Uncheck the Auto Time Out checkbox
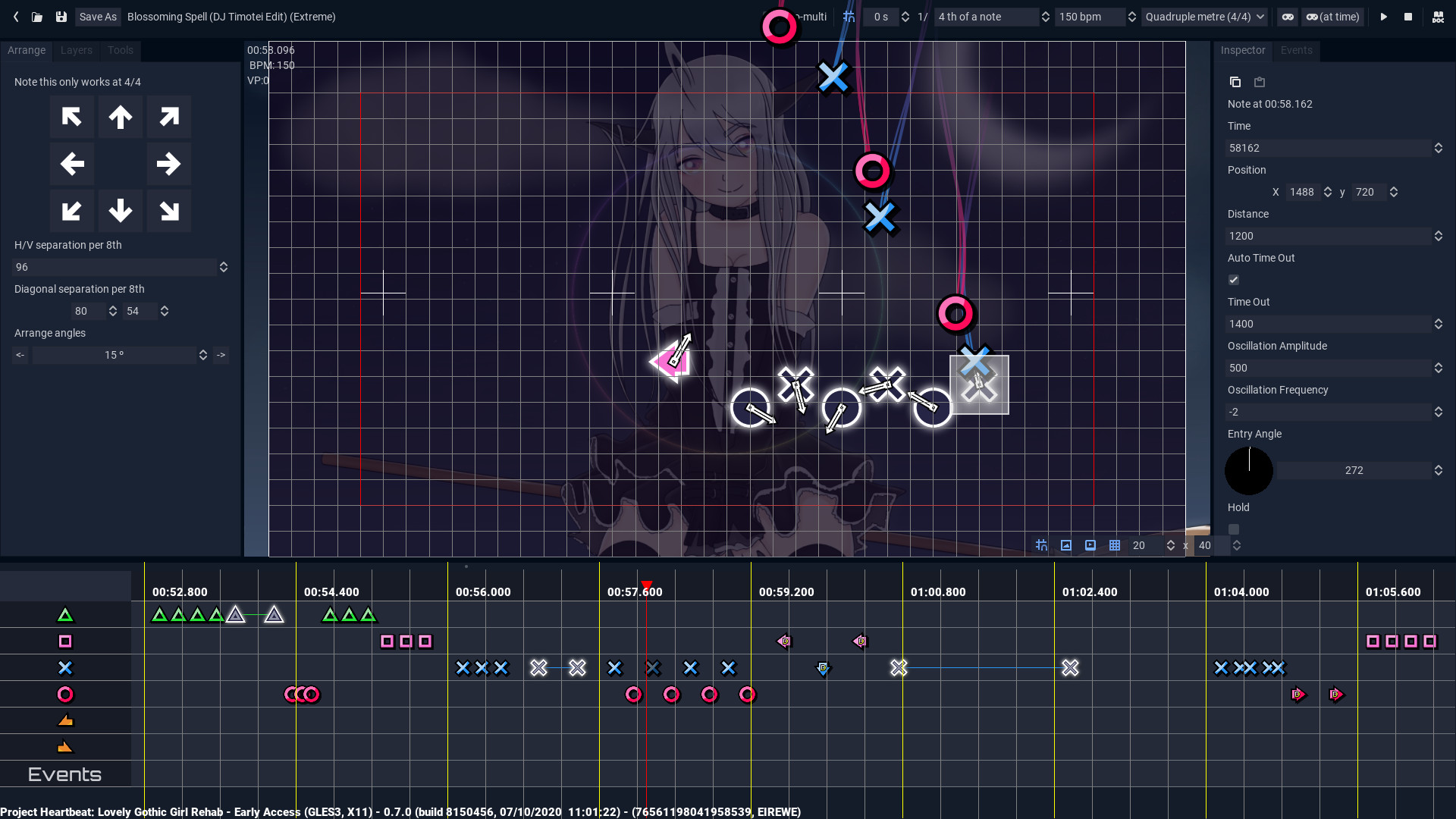 (1234, 280)
